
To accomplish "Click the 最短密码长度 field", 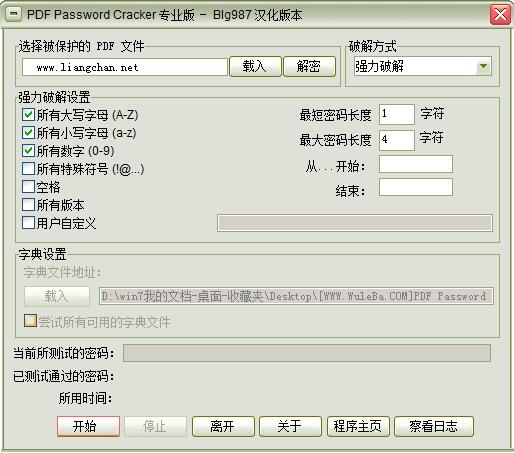I will click(x=397, y=114).
